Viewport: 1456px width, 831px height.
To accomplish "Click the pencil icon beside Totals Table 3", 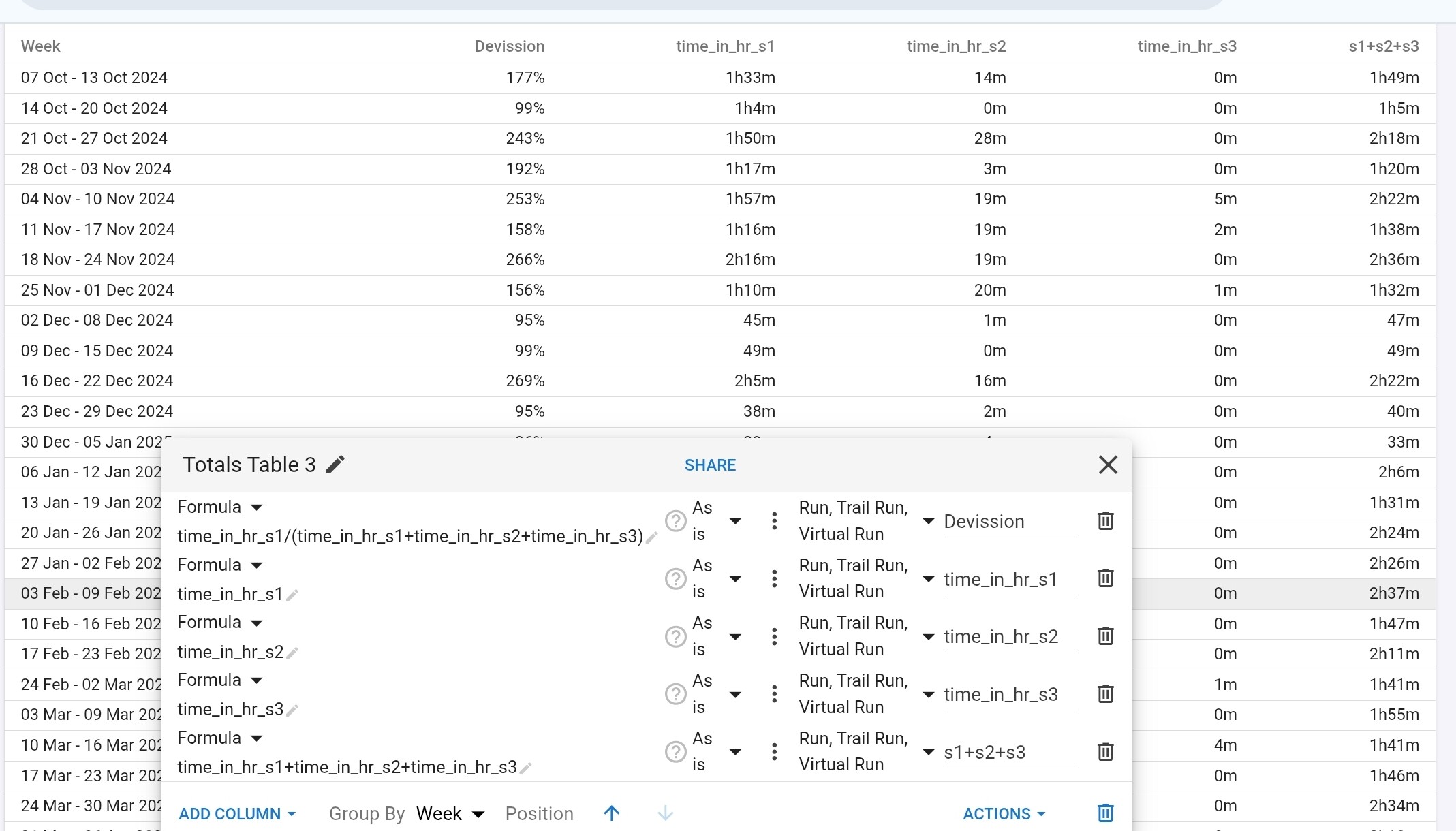I will click(x=335, y=465).
